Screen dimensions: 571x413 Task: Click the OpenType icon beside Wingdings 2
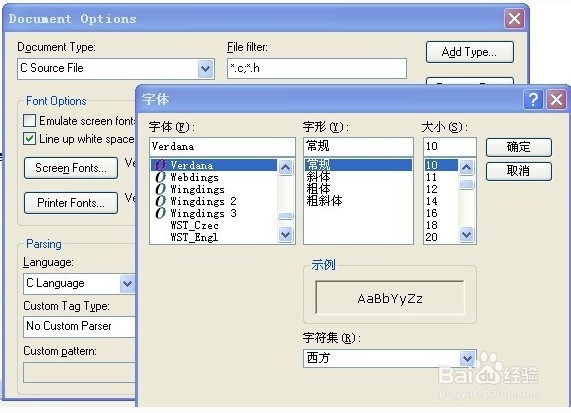tap(160, 201)
